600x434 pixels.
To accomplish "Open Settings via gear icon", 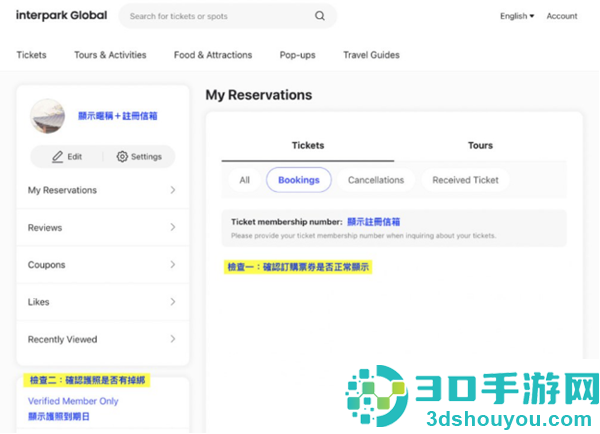I will 122,157.
